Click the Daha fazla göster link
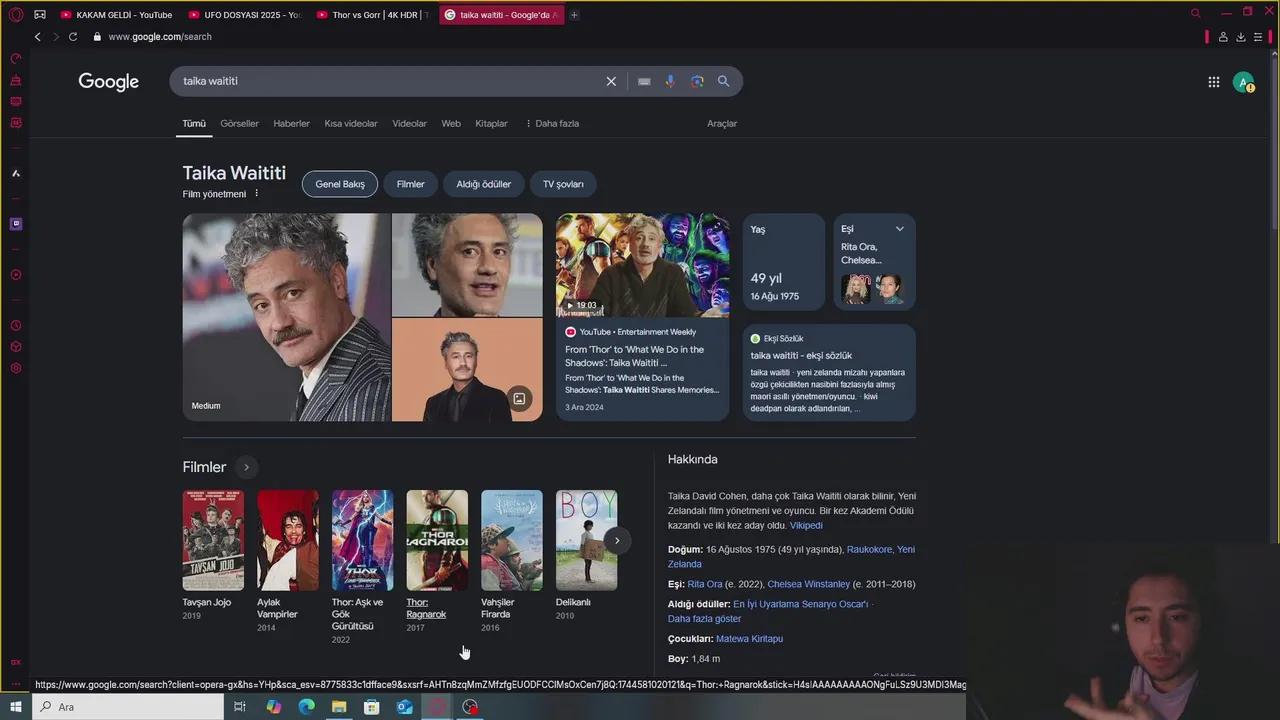The width and height of the screenshot is (1280, 720). [x=704, y=619]
